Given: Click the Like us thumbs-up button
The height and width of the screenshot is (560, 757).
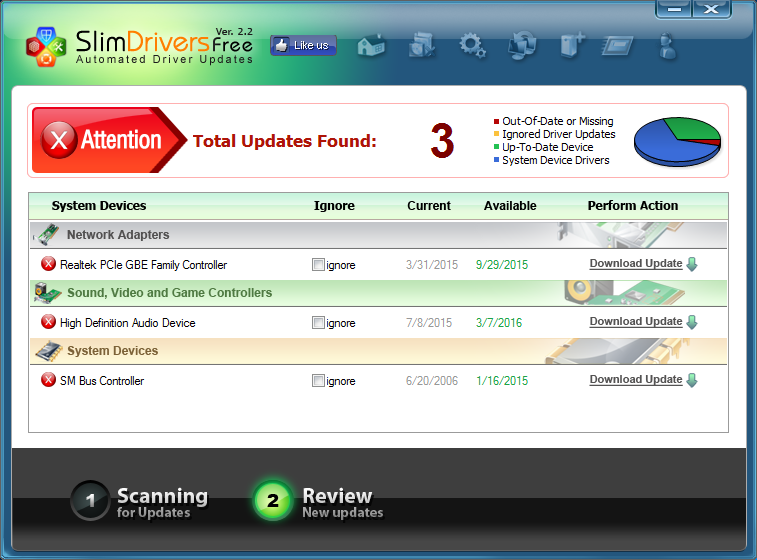Looking at the screenshot, I should [303, 45].
